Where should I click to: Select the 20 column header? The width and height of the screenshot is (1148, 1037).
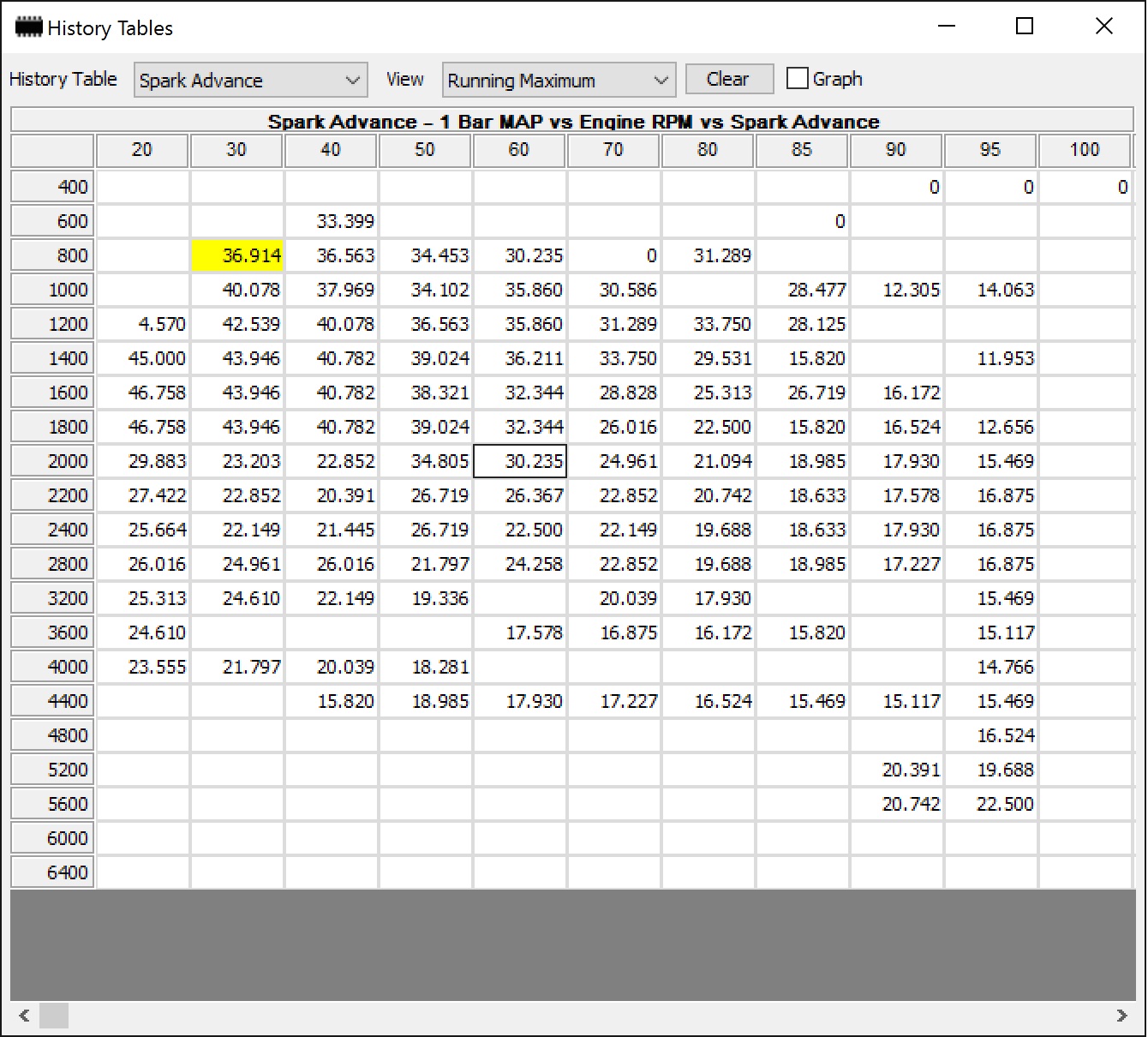tap(142, 150)
